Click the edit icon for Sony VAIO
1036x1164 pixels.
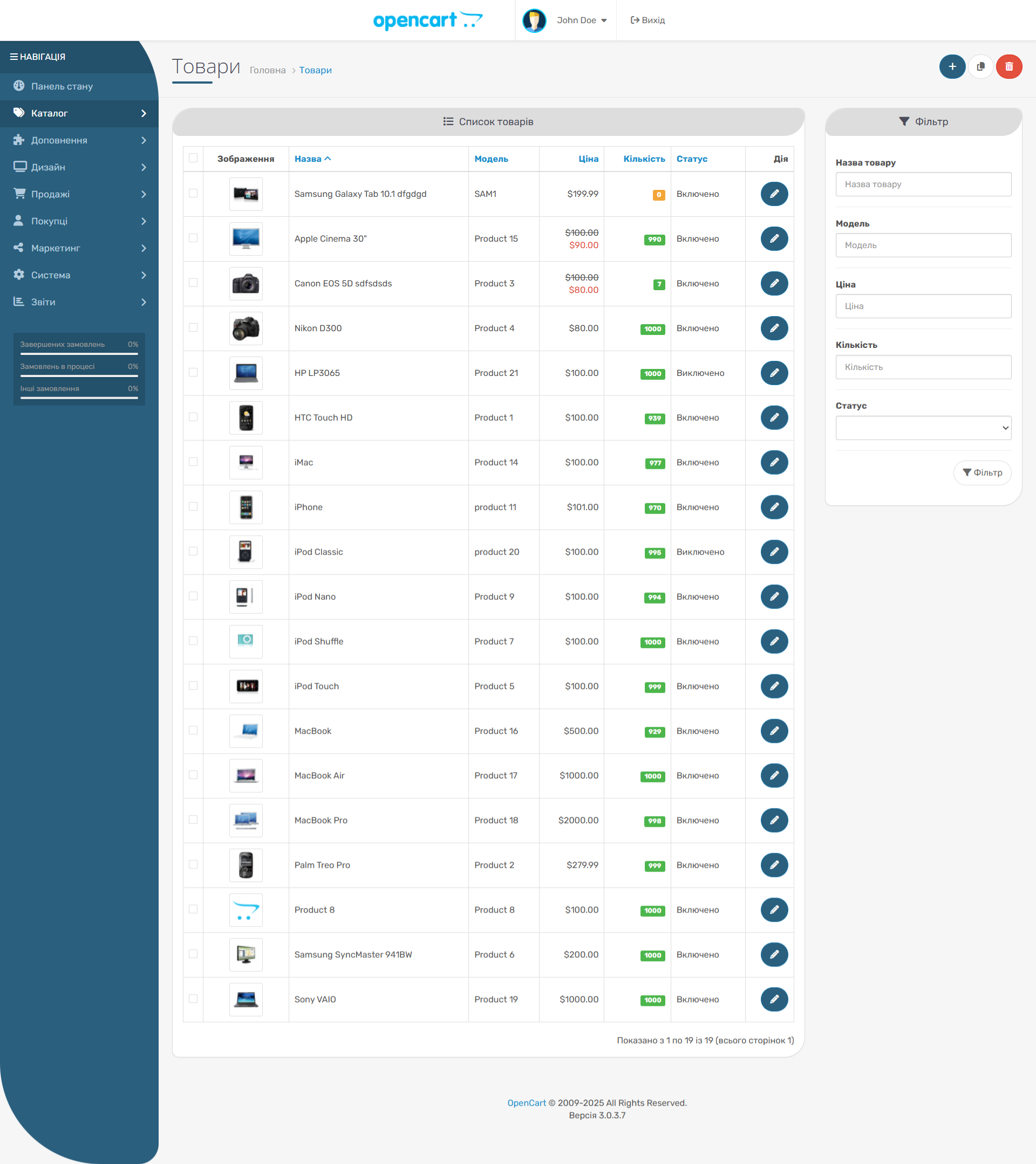pos(774,999)
